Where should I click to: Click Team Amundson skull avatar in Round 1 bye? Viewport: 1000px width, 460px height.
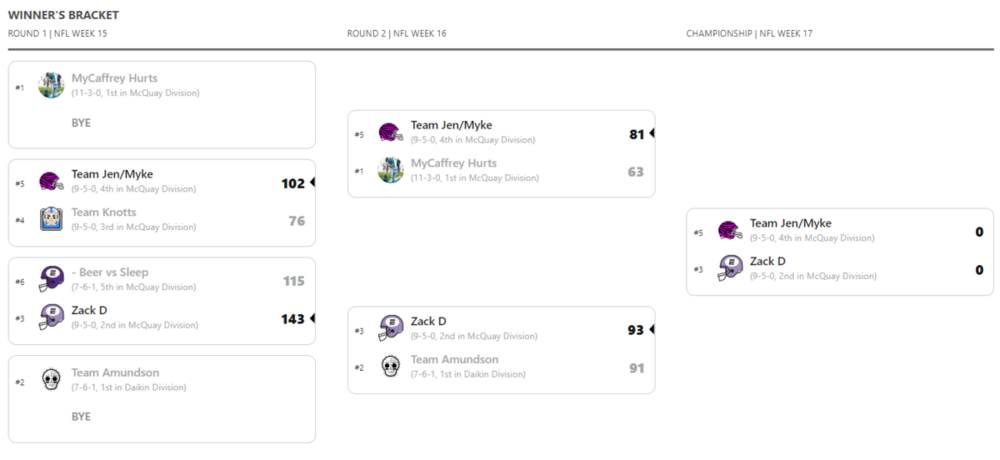(x=51, y=379)
